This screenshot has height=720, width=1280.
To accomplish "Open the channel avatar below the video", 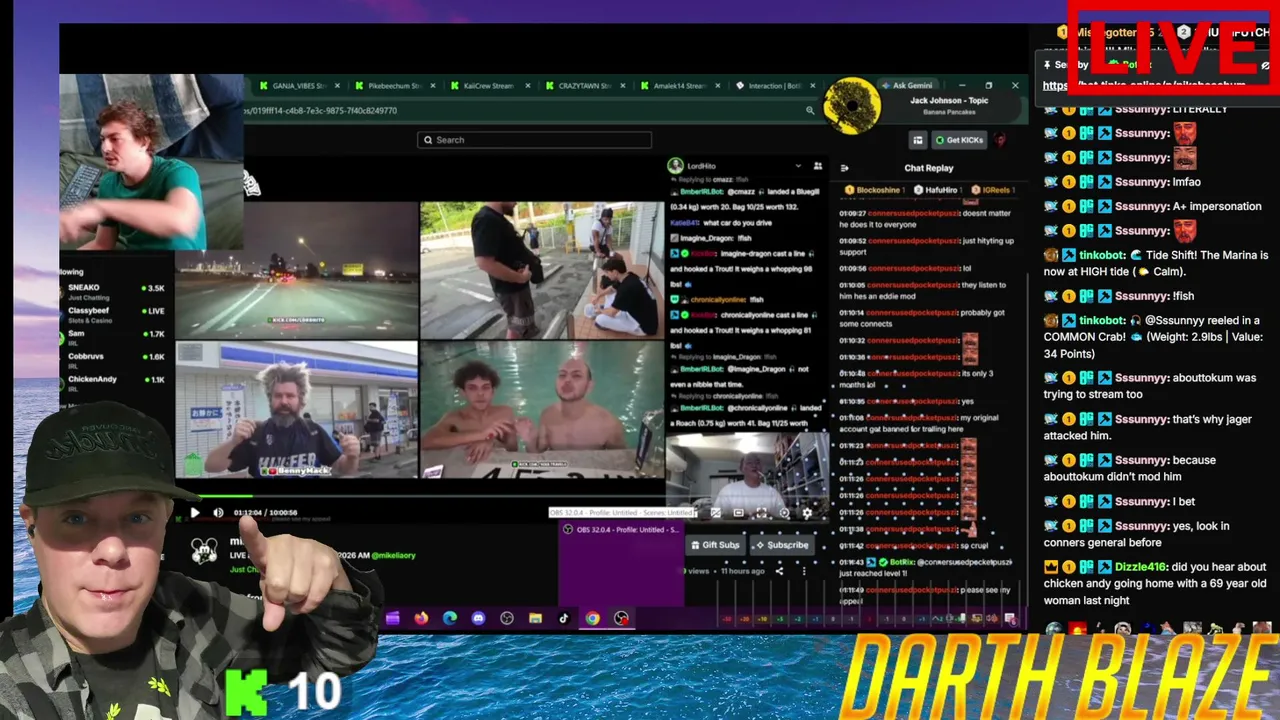I will [x=204, y=551].
